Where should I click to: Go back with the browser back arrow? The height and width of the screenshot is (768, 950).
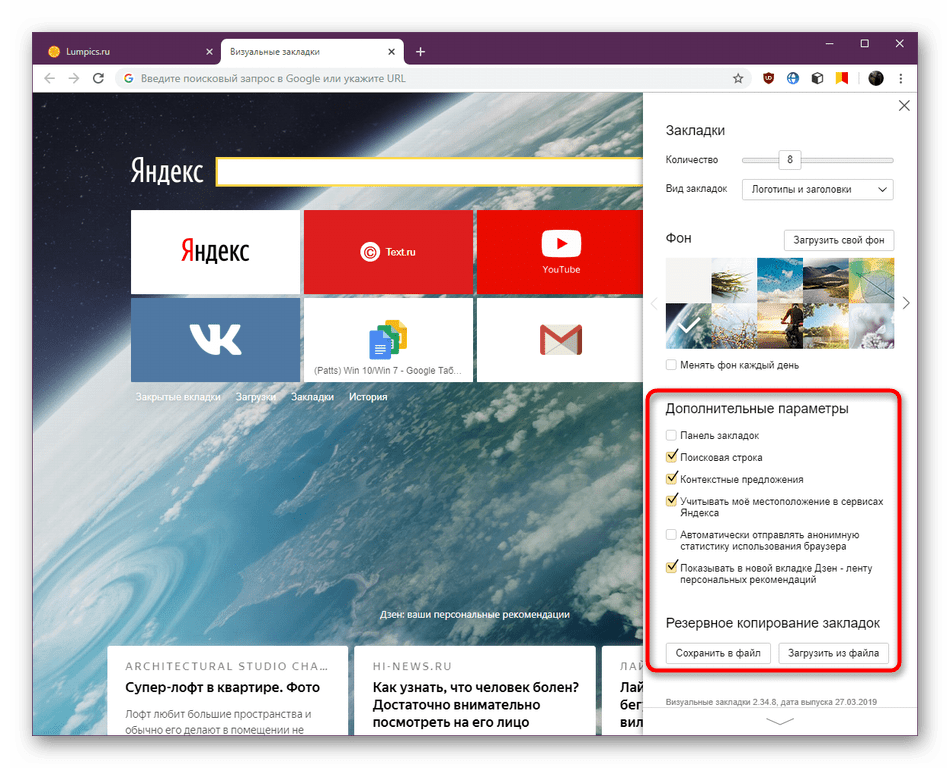coord(50,78)
